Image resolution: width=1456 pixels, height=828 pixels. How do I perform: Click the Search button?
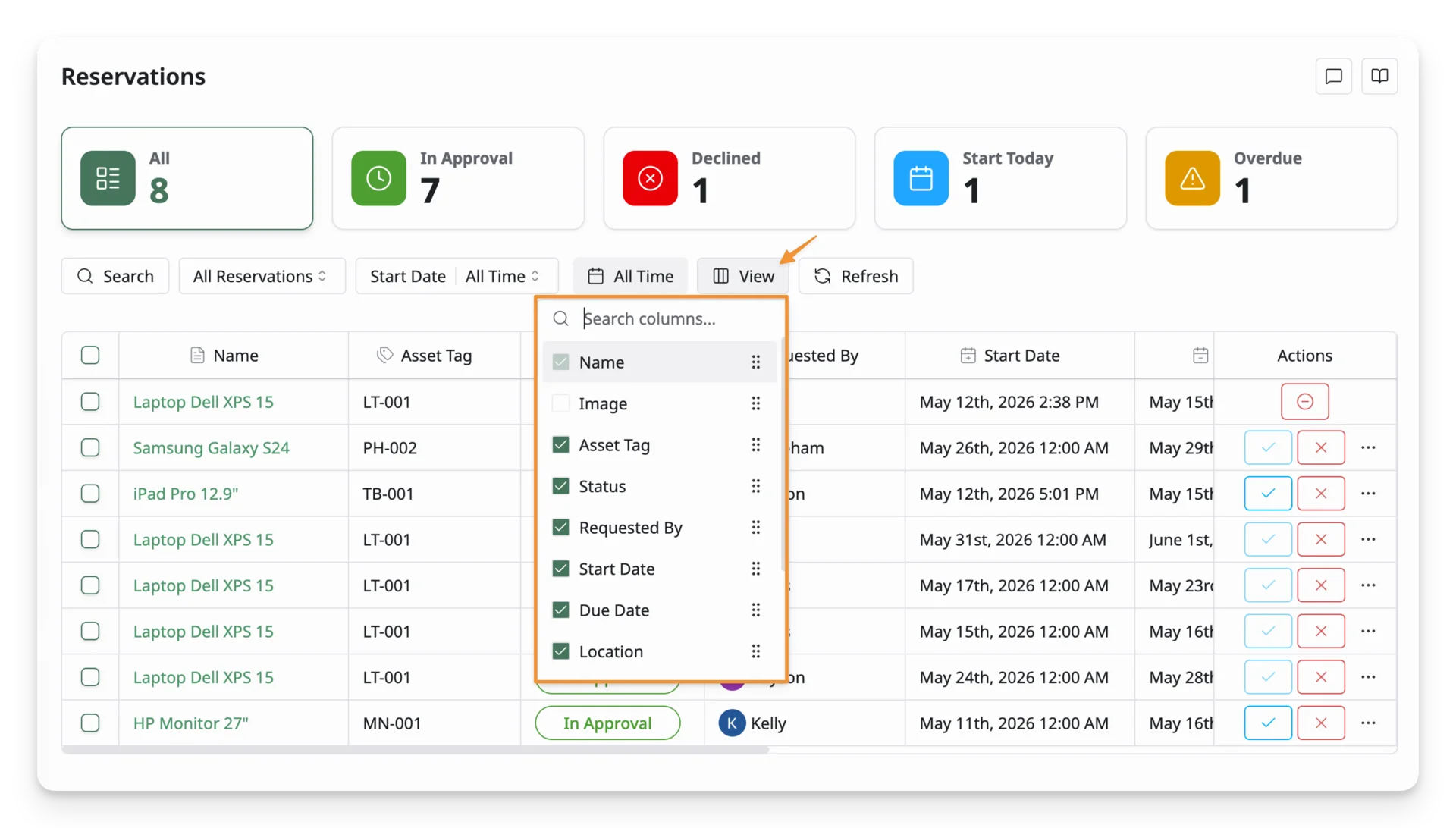coord(115,276)
